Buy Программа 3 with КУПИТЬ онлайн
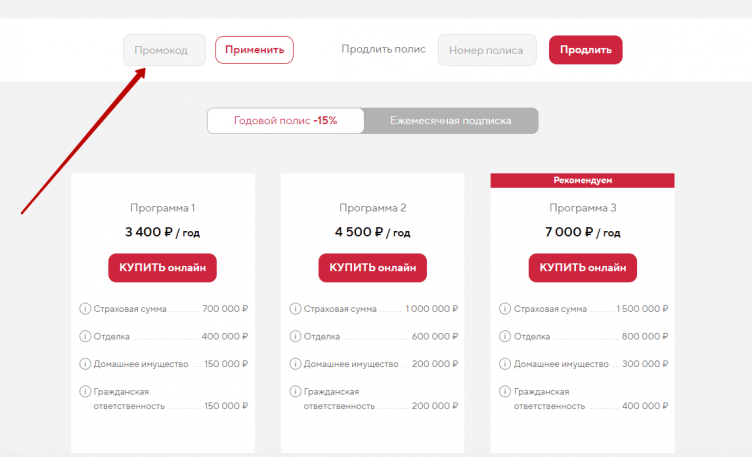 pos(582,268)
